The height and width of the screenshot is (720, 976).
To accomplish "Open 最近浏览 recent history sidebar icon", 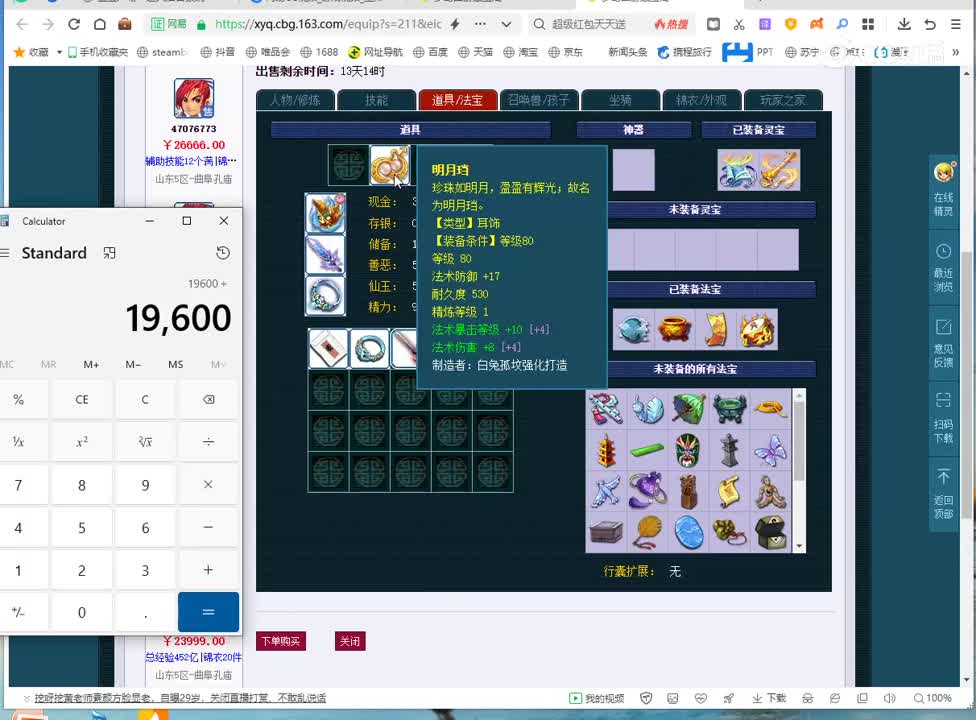I will pyautogui.click(x=944, y=268).
